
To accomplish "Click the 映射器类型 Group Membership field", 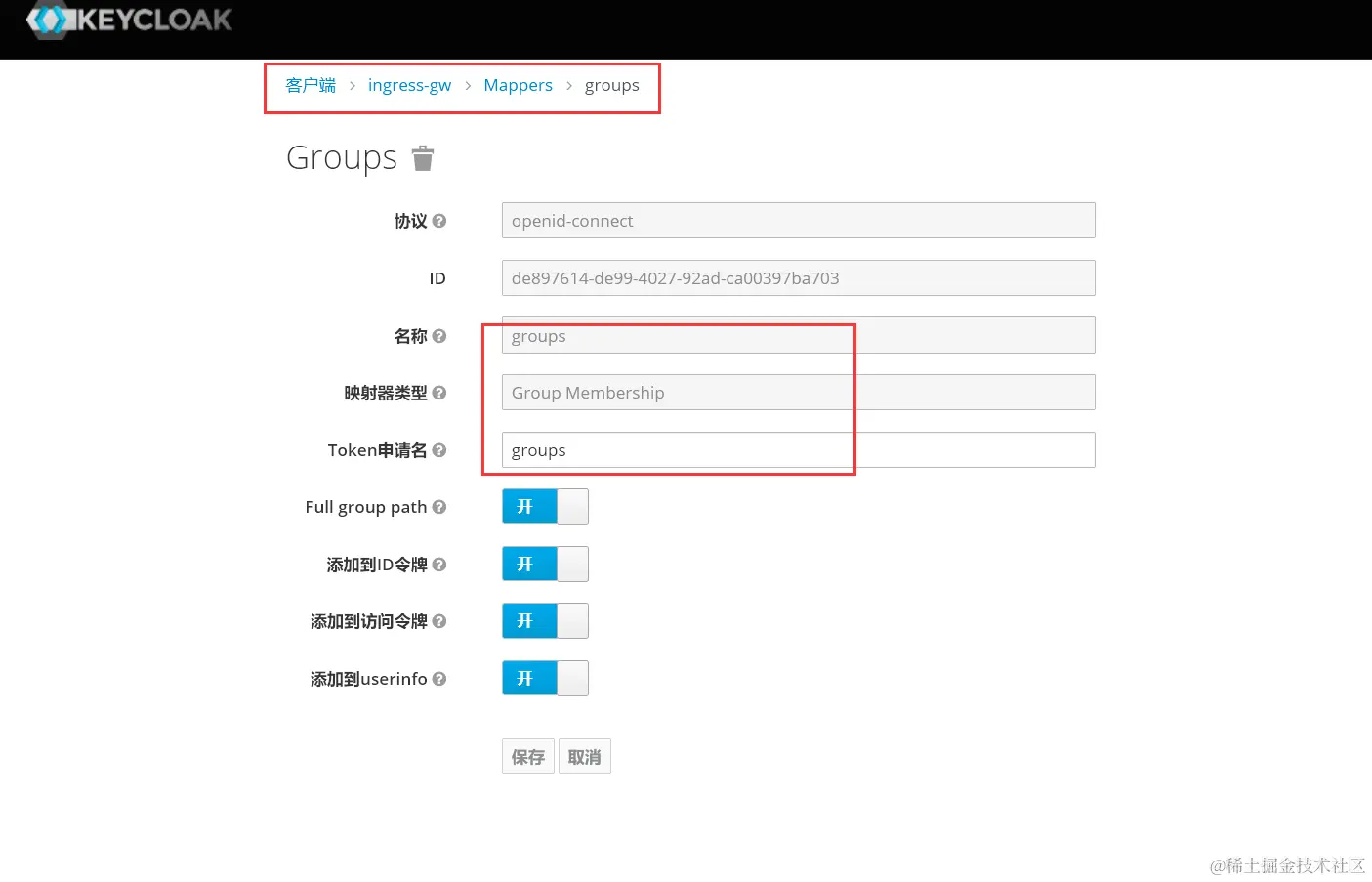I will (798, 393).
